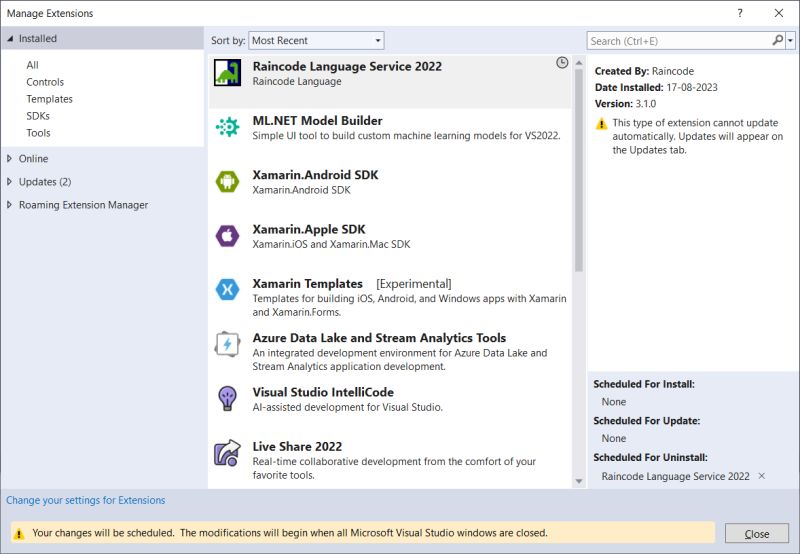Click the [Experimental] tag text
The width and height of the screenshot is (800, 554).
pyautogui.click(x=414, y=284)
